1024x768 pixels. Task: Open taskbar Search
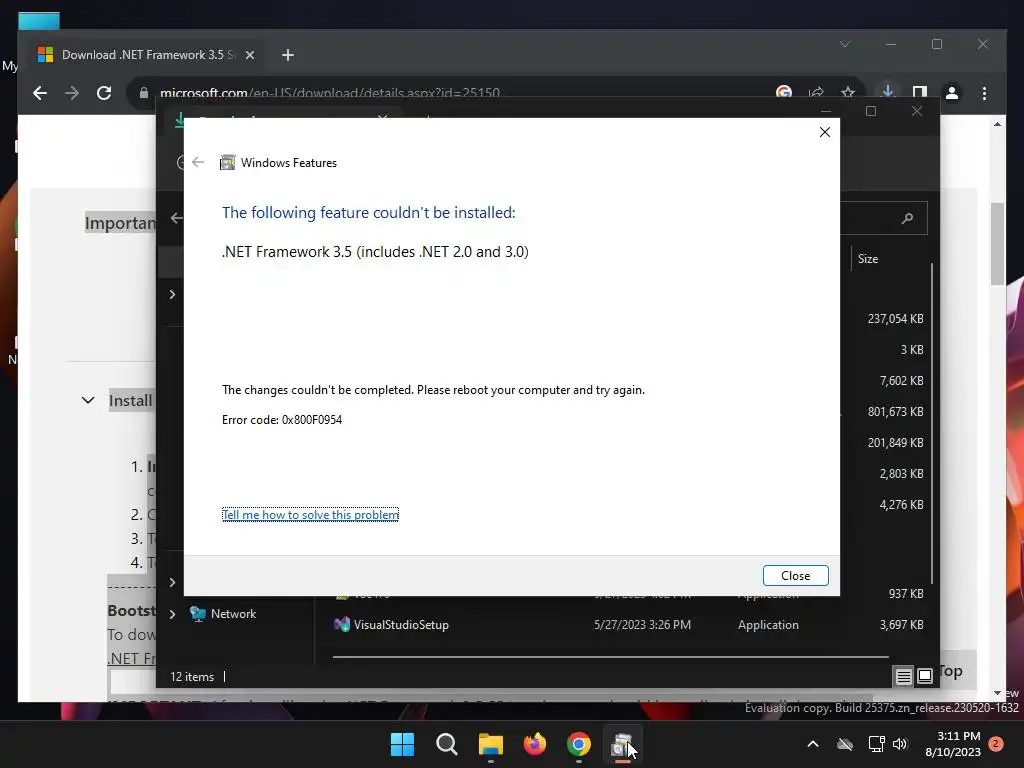(447, 744)
